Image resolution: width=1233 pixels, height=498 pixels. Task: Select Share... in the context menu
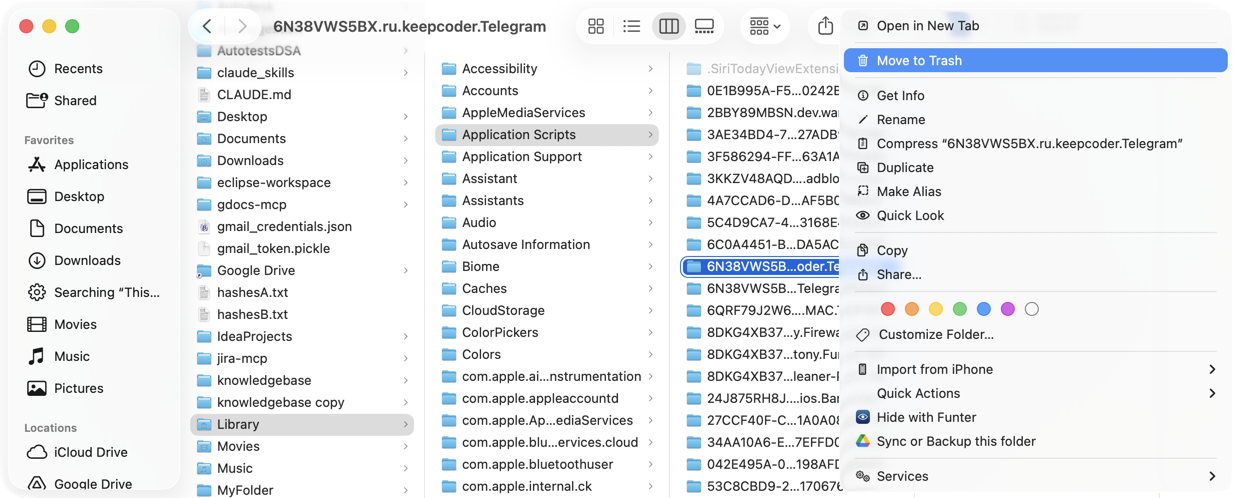pyautogui.click(x=1035, y=275)
